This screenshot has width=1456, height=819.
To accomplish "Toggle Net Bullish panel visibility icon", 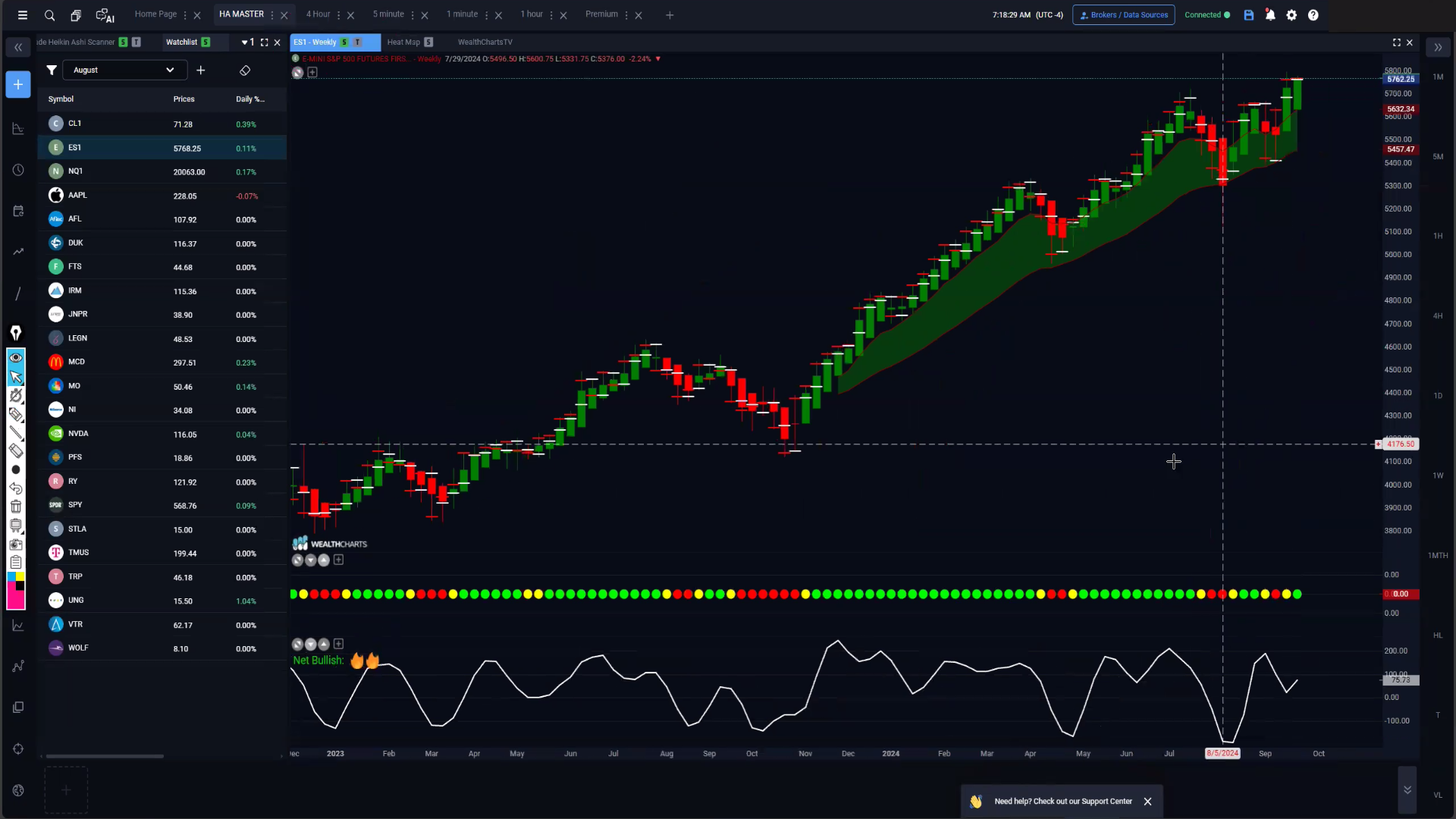I will pyautogui.click(x=298, y=645).
